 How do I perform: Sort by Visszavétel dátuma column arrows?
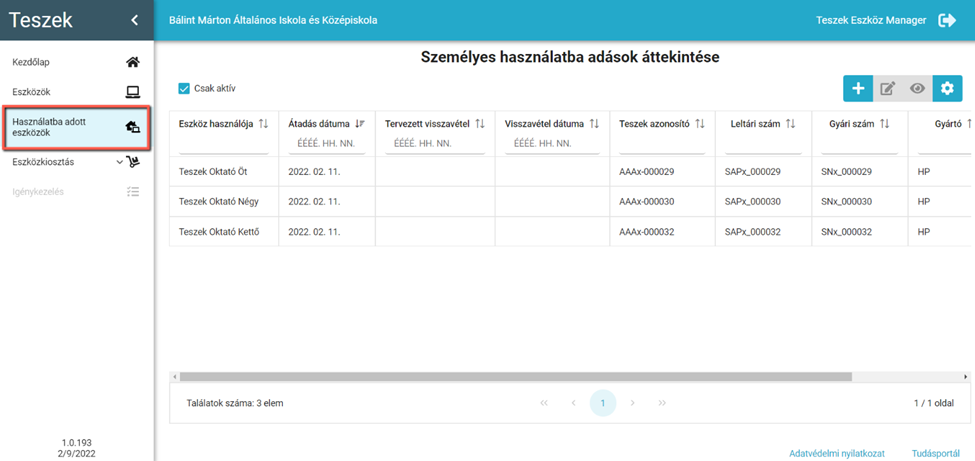tap(594, 124)
